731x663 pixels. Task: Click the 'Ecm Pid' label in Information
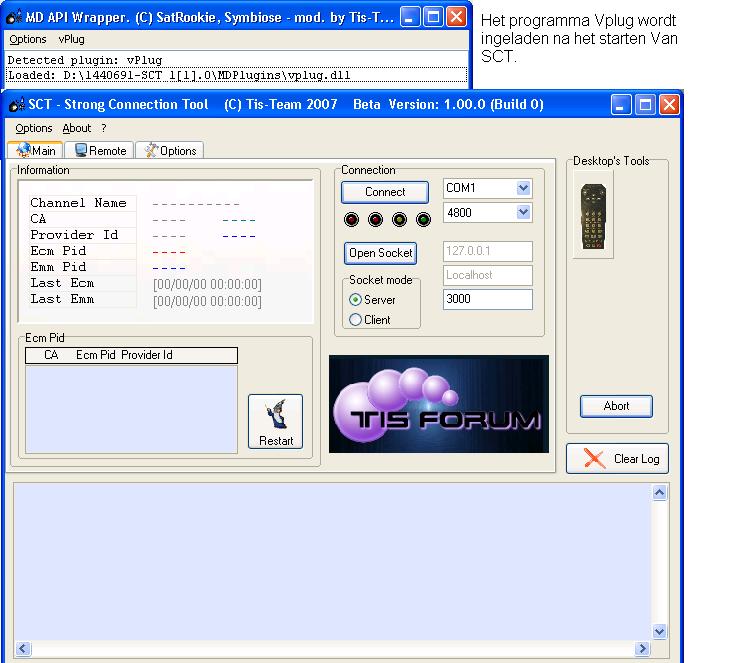coord(58,251)
